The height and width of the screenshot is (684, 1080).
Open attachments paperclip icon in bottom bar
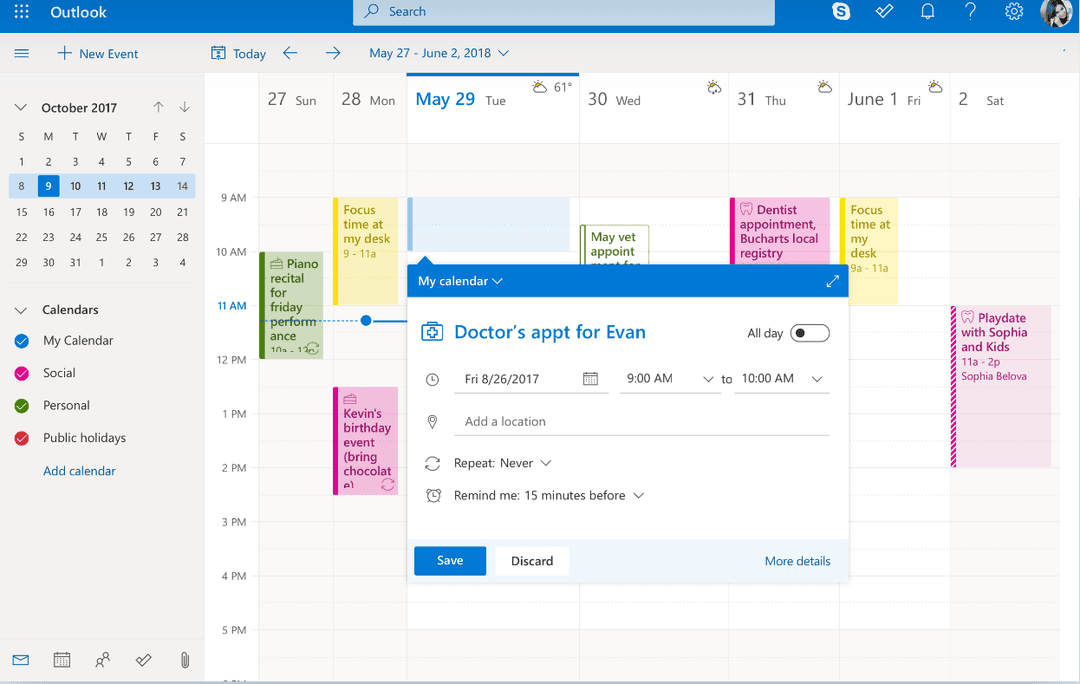pyautogui.click(x=184, y=660)
